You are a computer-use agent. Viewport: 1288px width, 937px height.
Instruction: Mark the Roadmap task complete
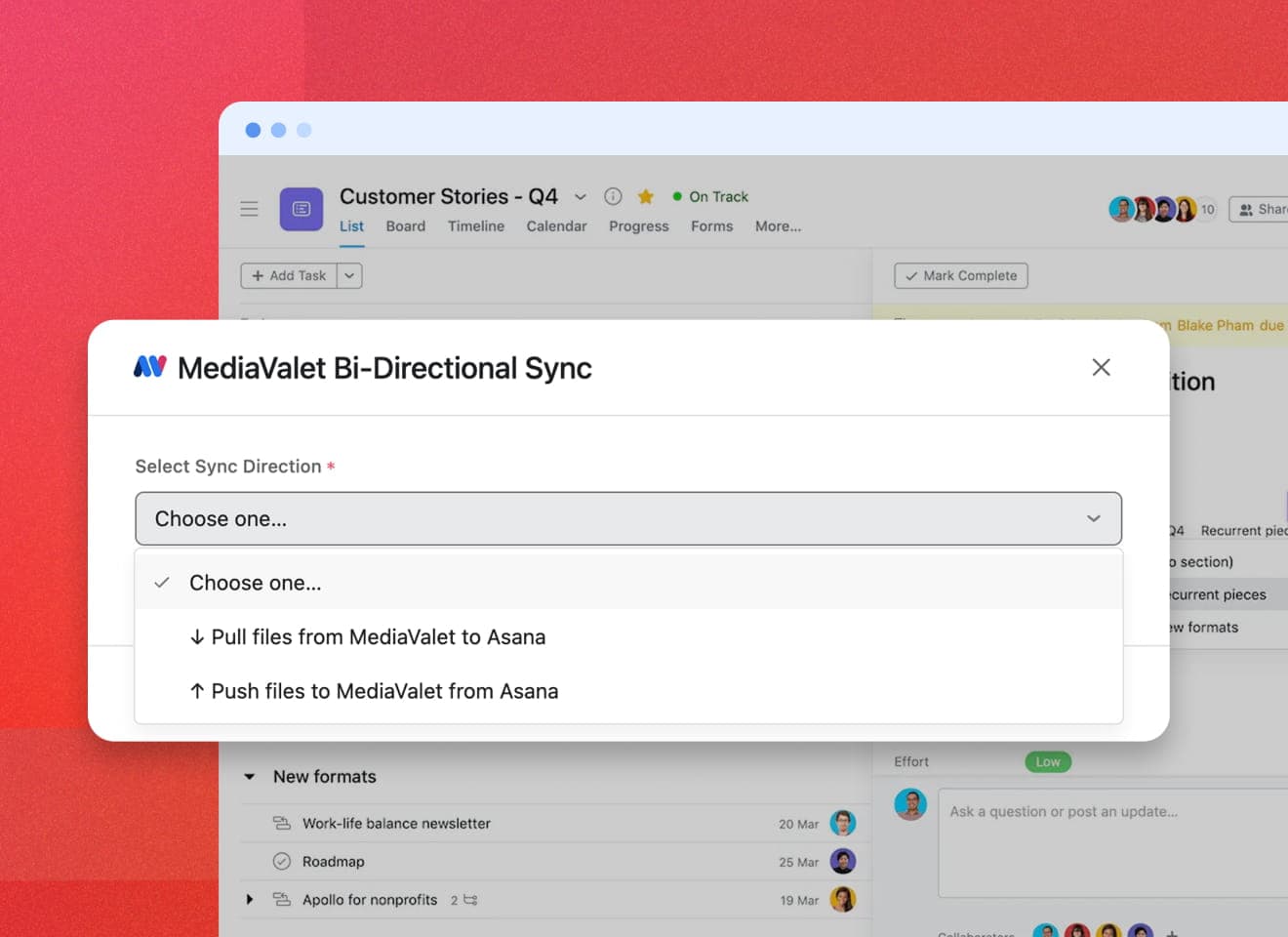282,862
